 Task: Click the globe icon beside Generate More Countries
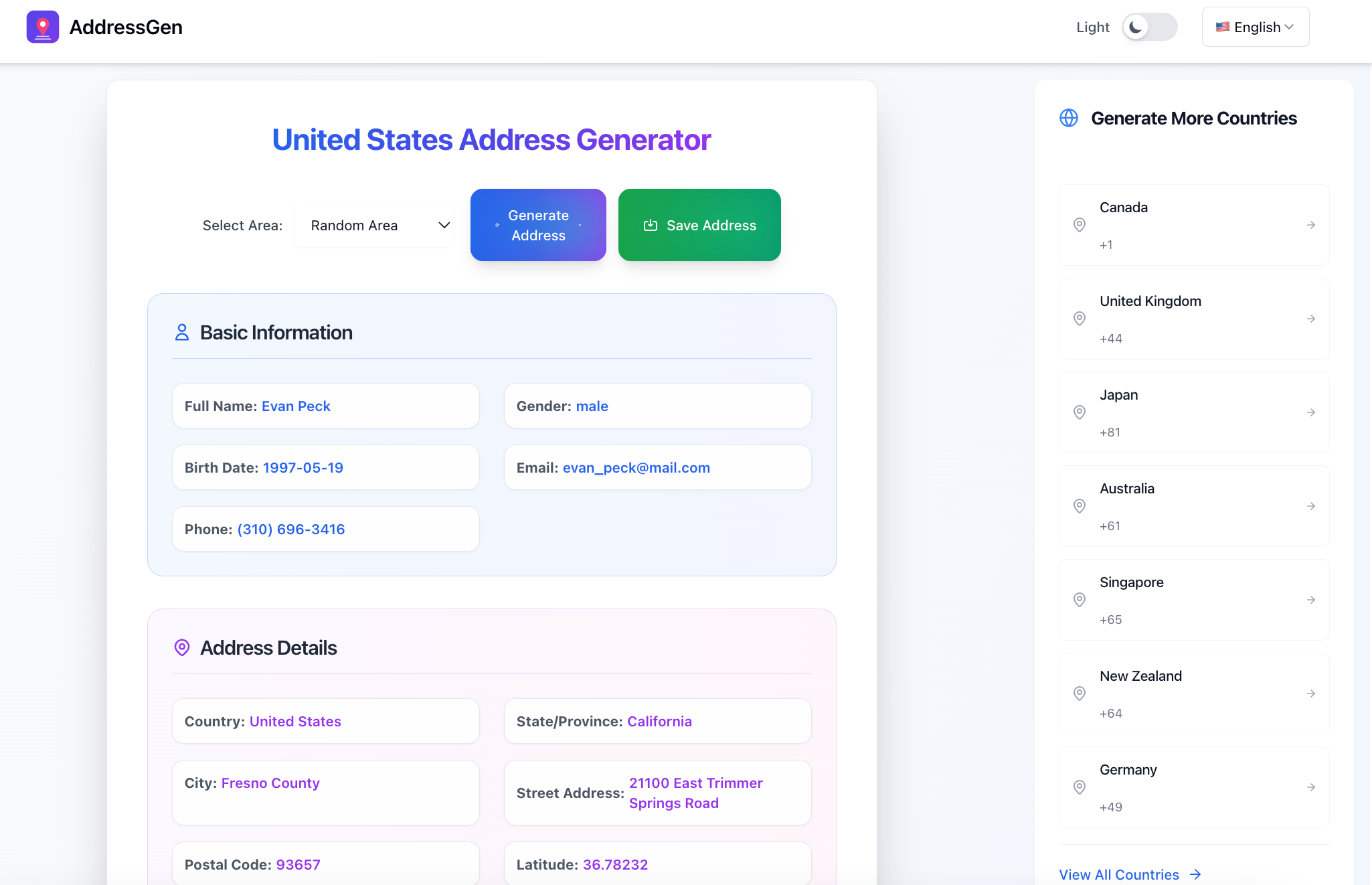[x=1069, y=118]
